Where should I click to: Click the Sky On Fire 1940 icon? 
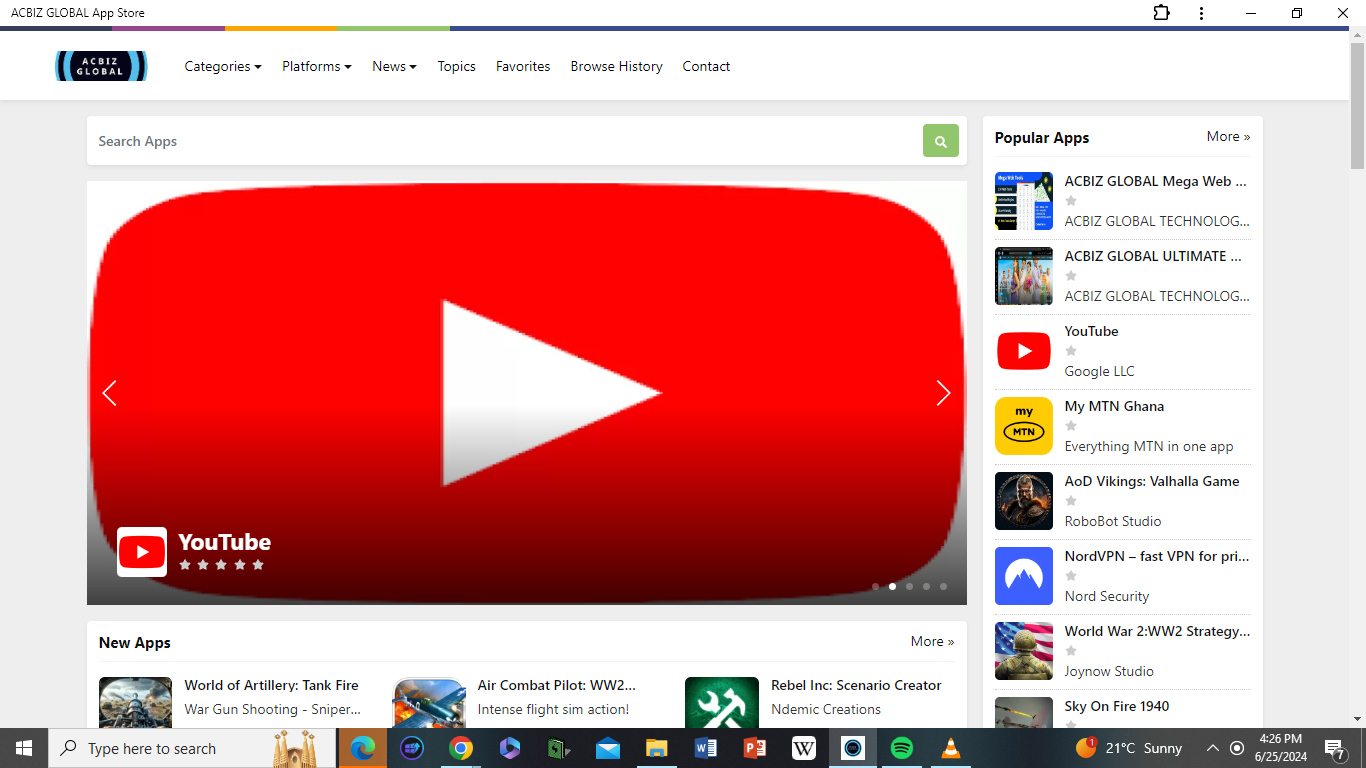1024,712
